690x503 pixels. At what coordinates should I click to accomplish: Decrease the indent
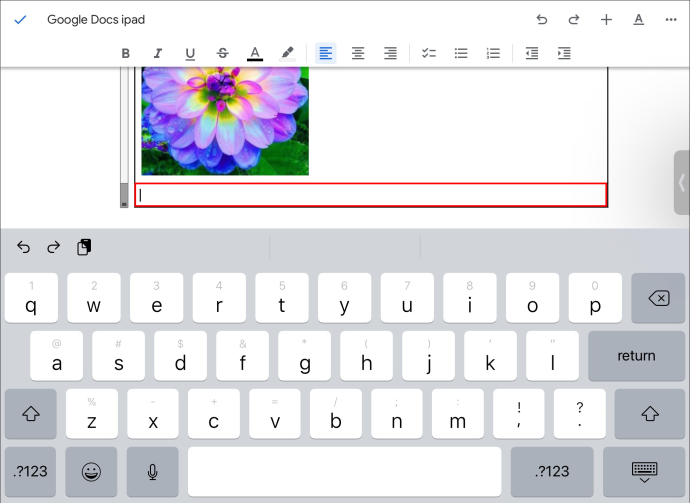point(532,53)
